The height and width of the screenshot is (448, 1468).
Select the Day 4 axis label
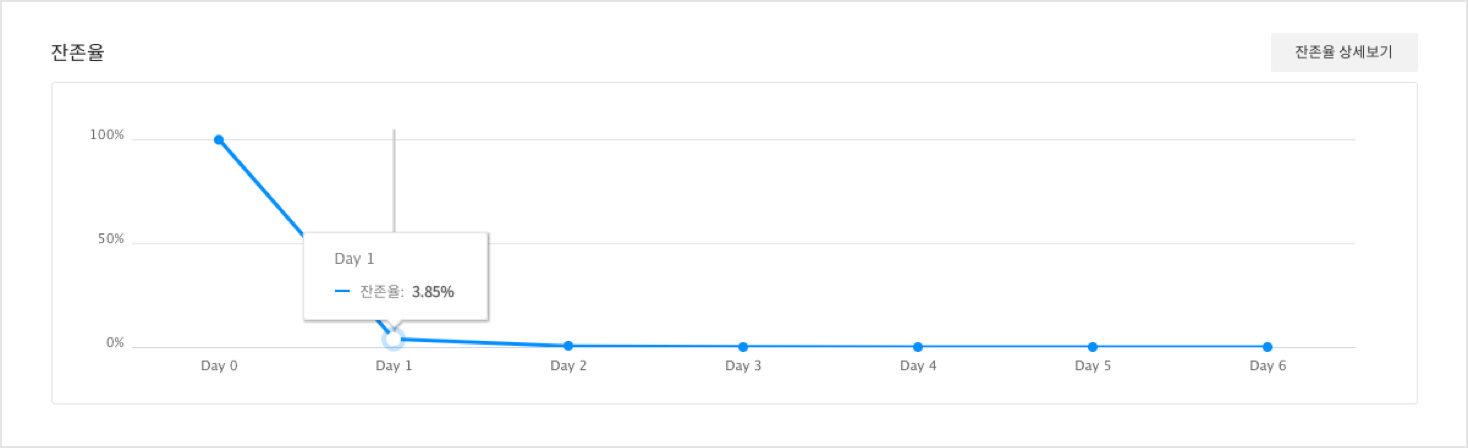[918, 366]
